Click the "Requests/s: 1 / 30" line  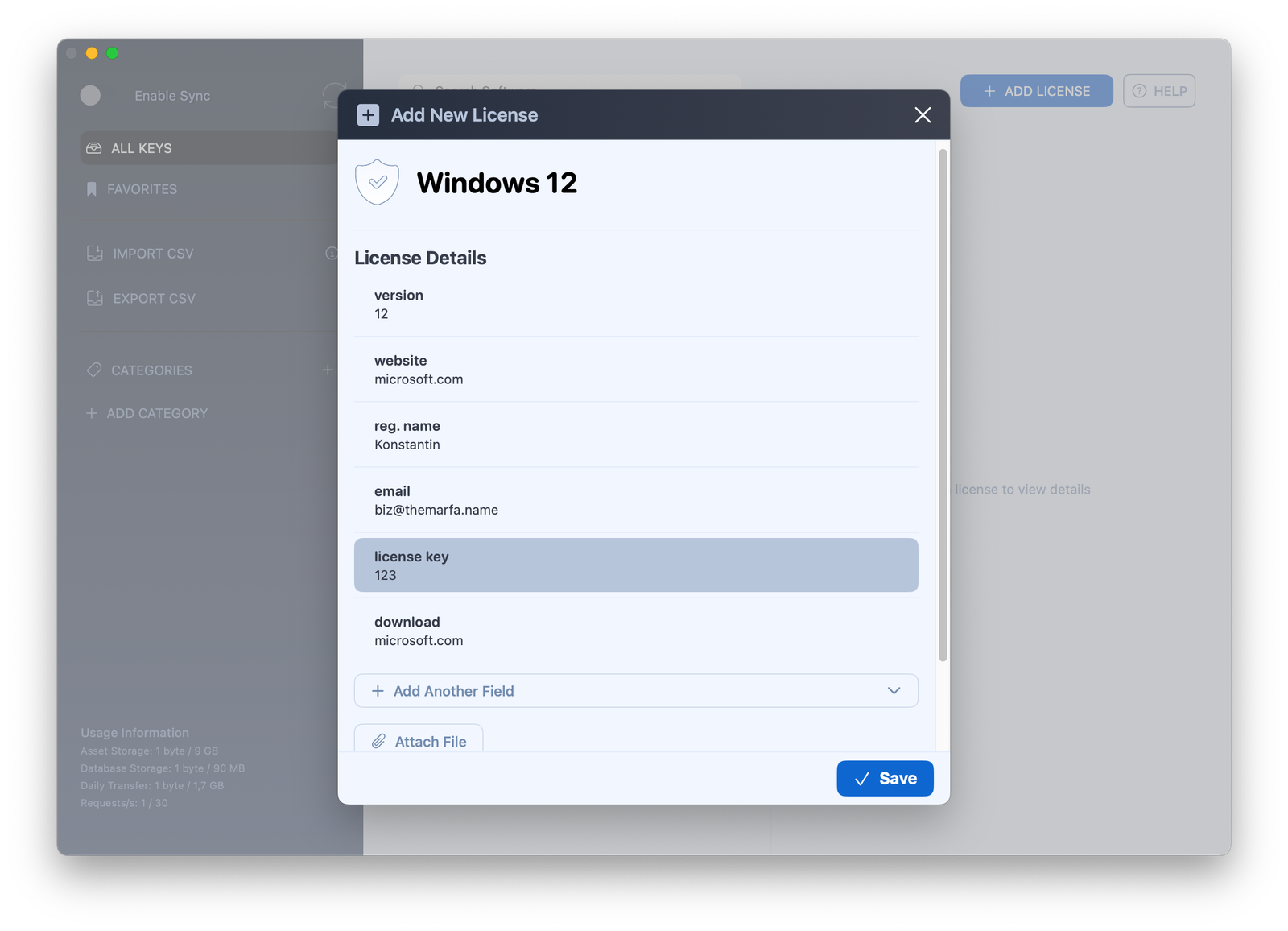tap(124, 803)
